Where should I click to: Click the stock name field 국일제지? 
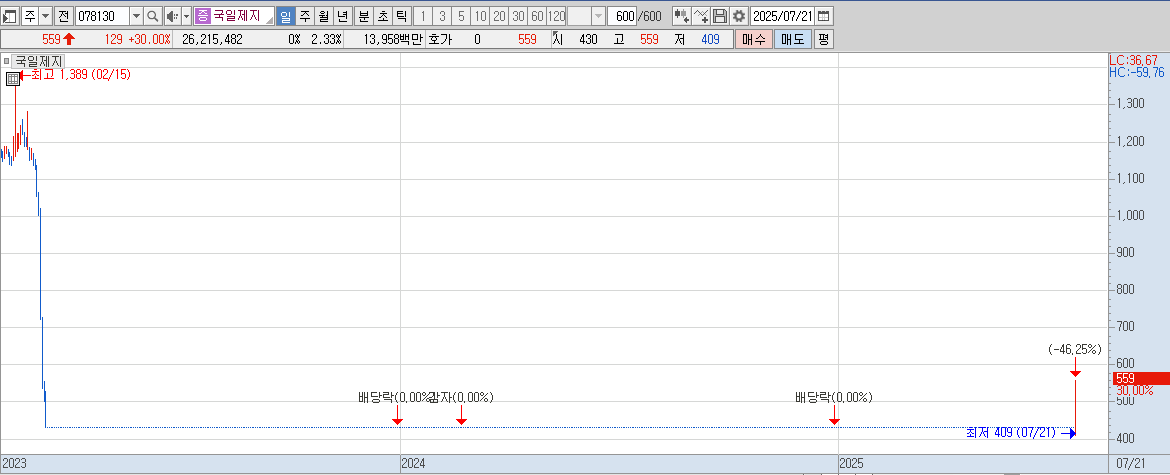(243, 16)
